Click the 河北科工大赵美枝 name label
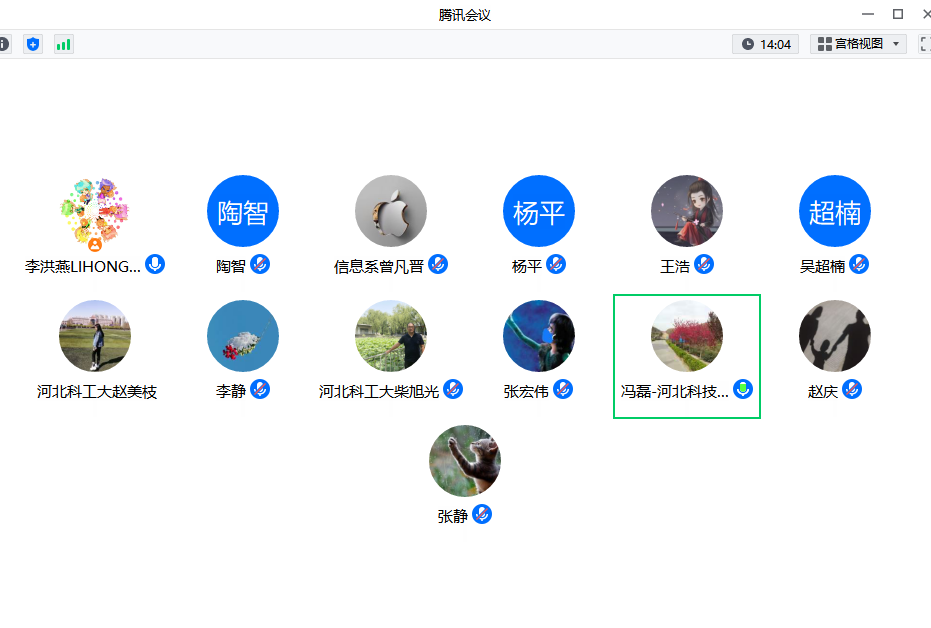The height and width of the screenshot is (628, 931). click(x=97, y=392)
